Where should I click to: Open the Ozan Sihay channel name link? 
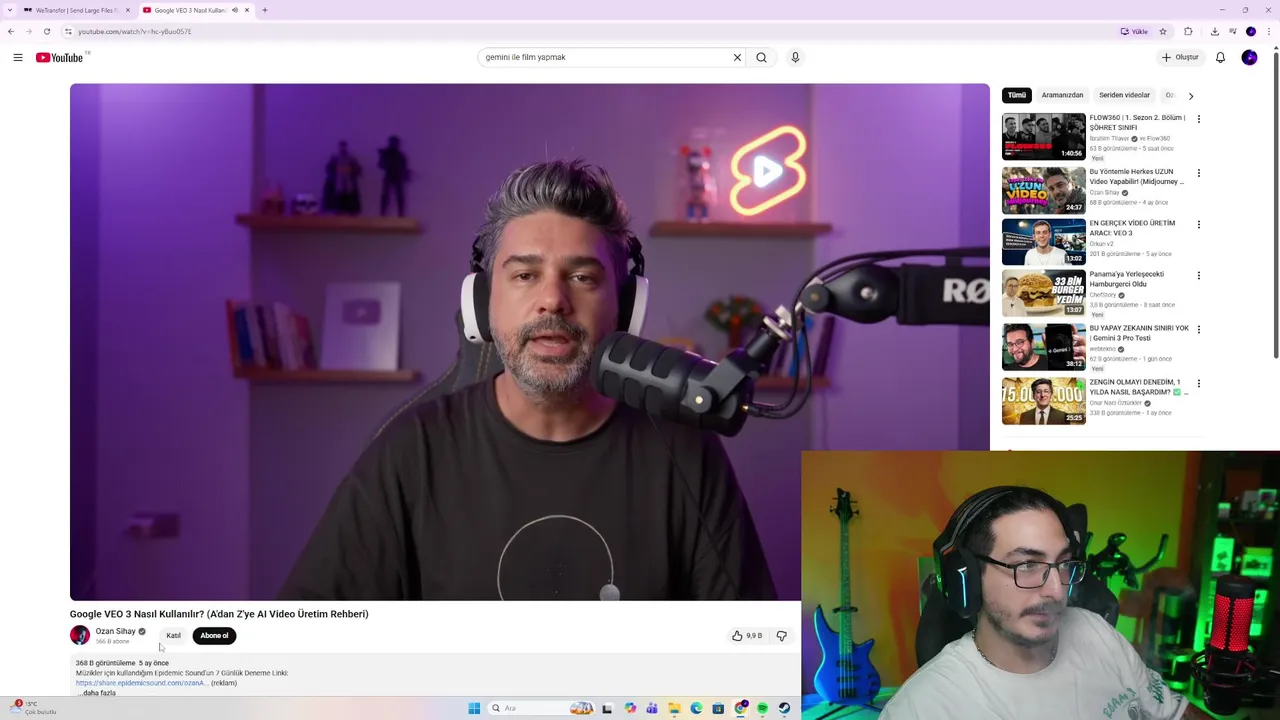115,631
